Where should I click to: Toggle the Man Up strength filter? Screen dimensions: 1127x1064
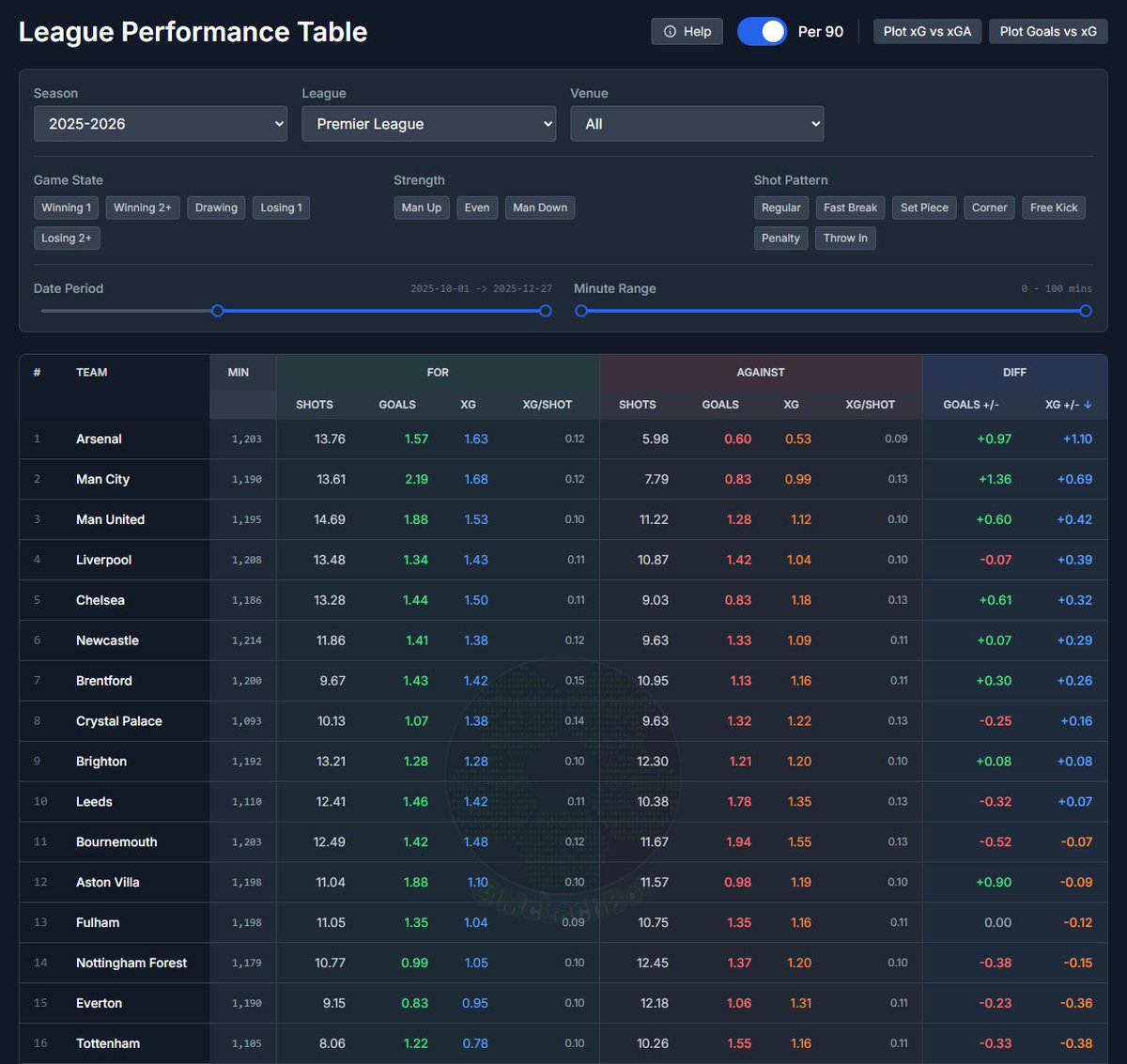(422, 208)
